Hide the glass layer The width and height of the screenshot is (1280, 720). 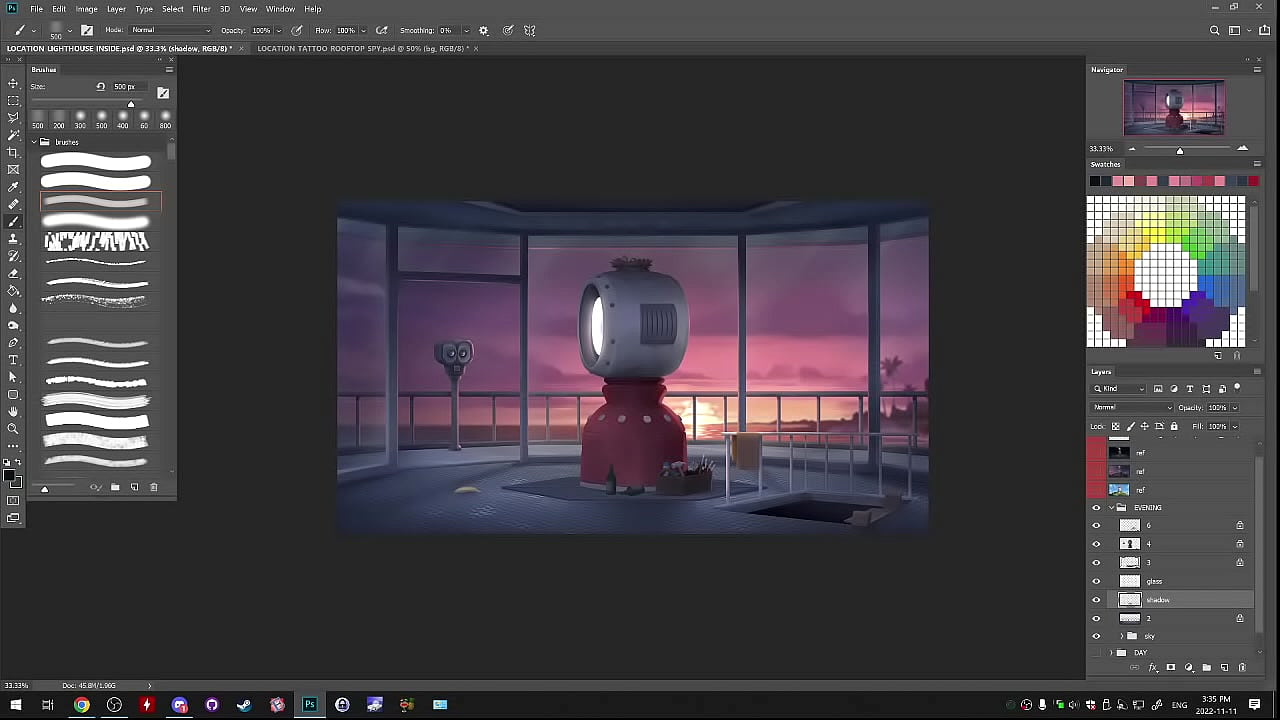1096,581
